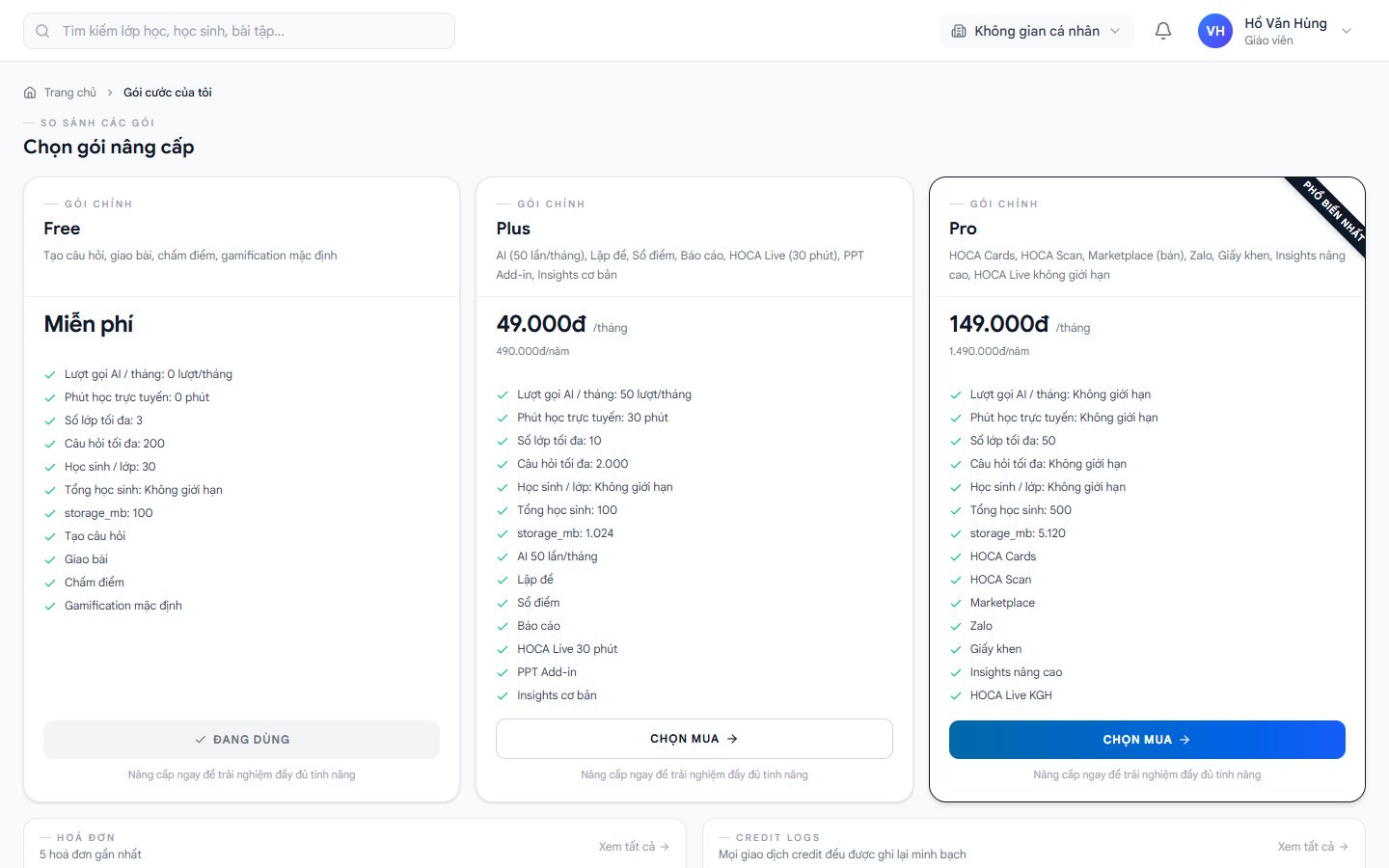Click 'Câu hỏi tối đa: 2.000' feature
Screen dimensions: 1389x868
click(573, 464)
